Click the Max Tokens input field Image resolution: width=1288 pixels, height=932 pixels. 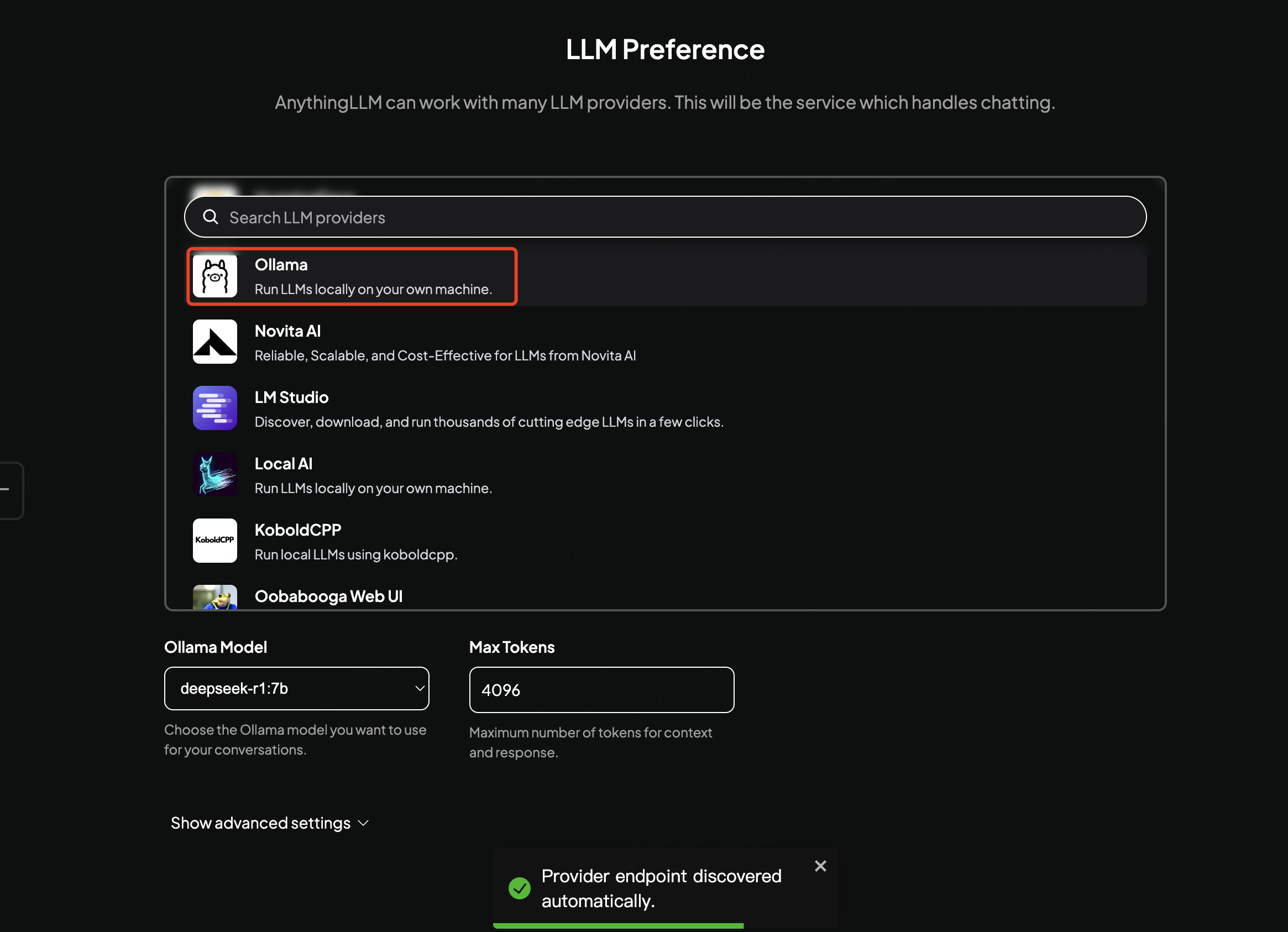[601, 690]
